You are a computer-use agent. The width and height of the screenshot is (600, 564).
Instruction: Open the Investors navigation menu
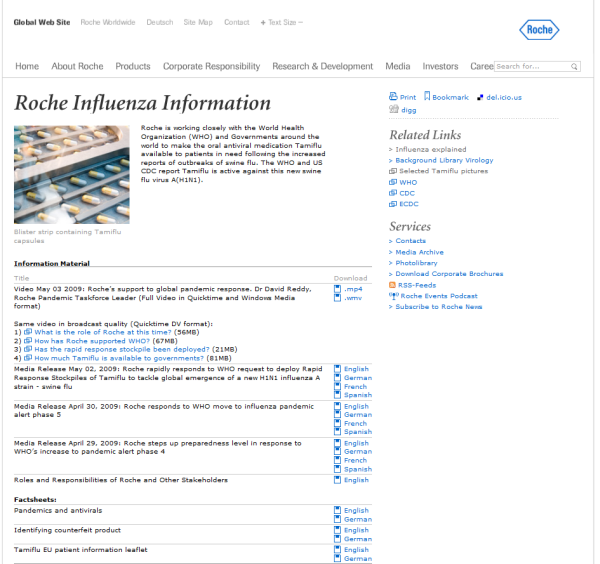click(440, 67)
